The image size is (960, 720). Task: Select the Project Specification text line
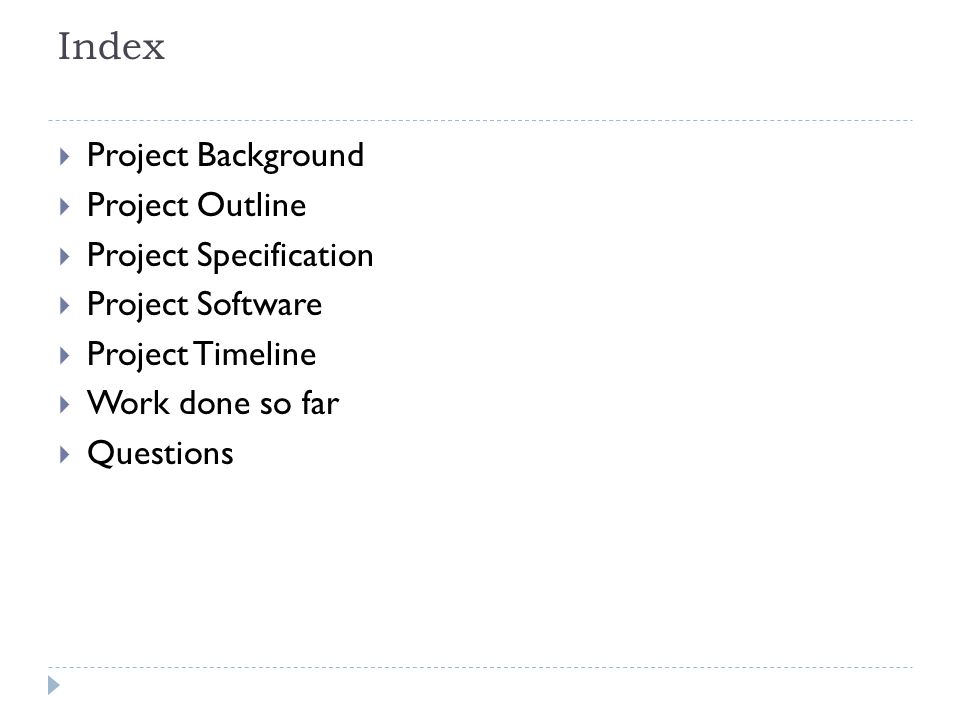(x=230, y=256)
